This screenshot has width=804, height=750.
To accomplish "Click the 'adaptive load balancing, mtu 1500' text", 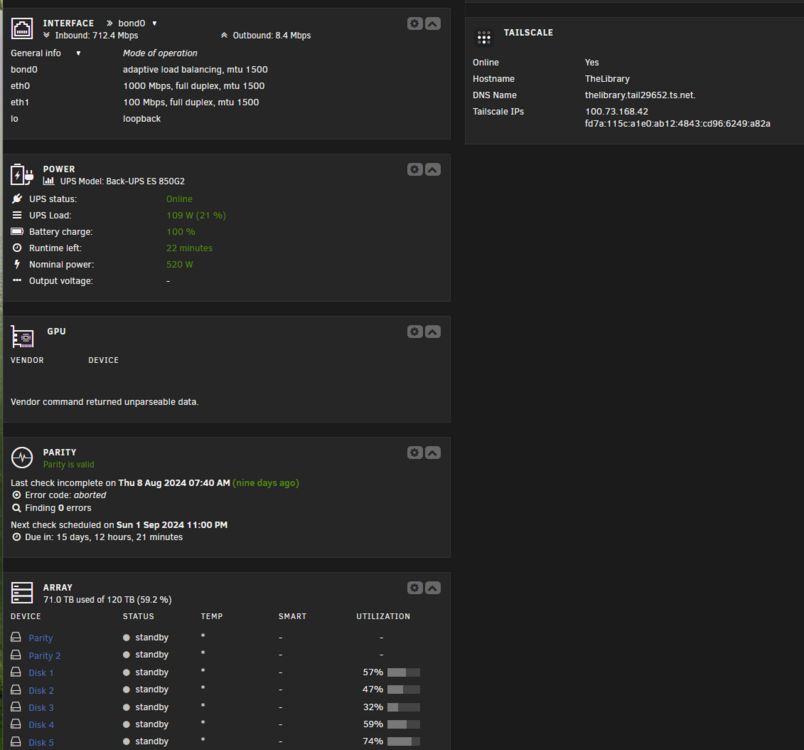I will tap(195, 69).
